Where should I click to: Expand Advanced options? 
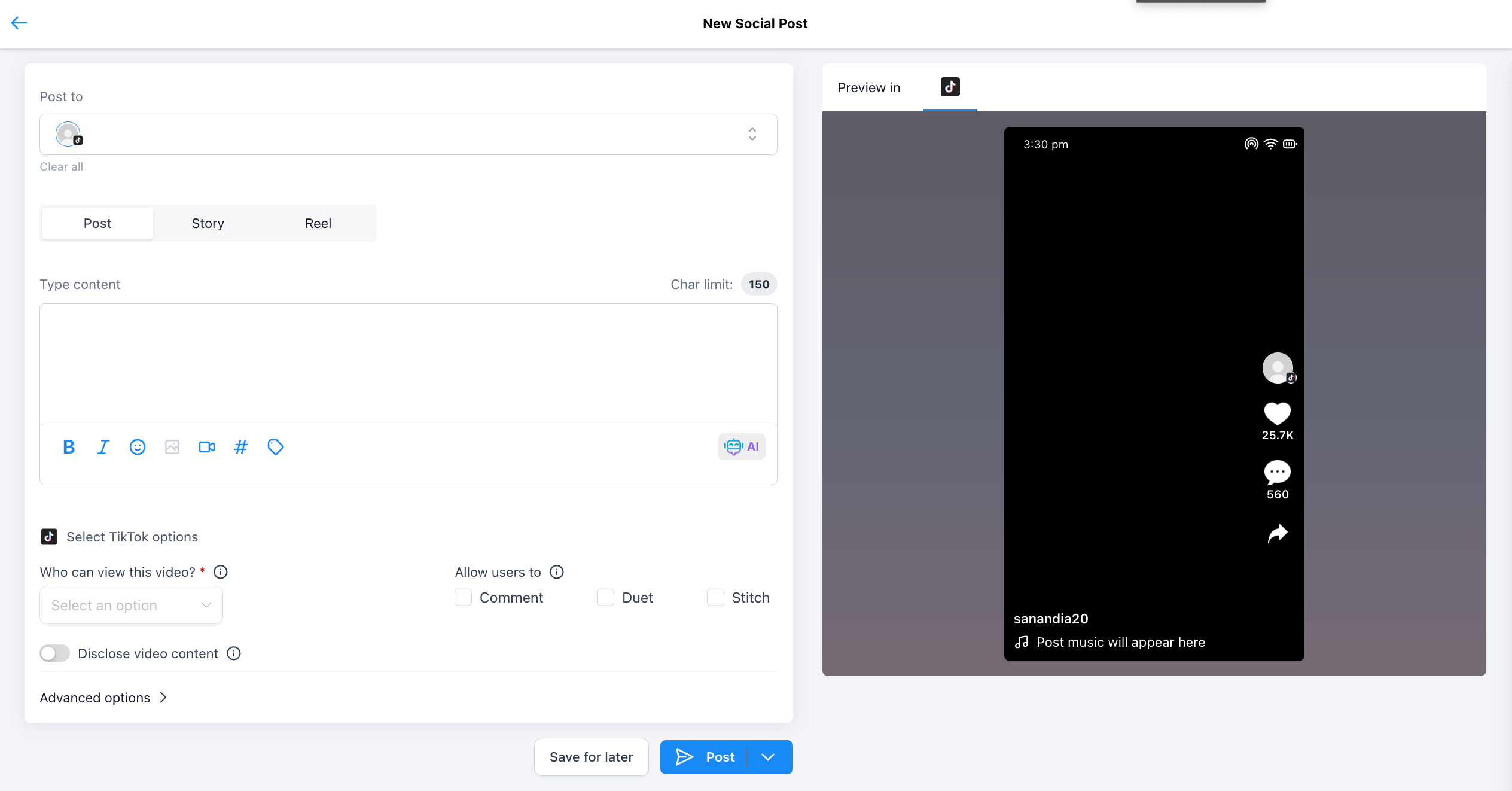(103, 698)
